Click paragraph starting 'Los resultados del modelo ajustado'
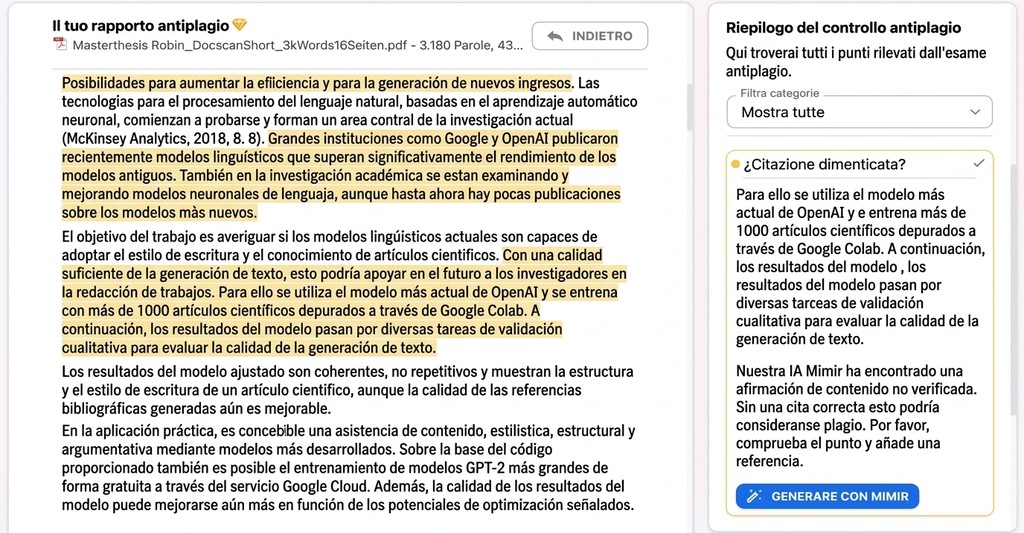 point(347,390)
